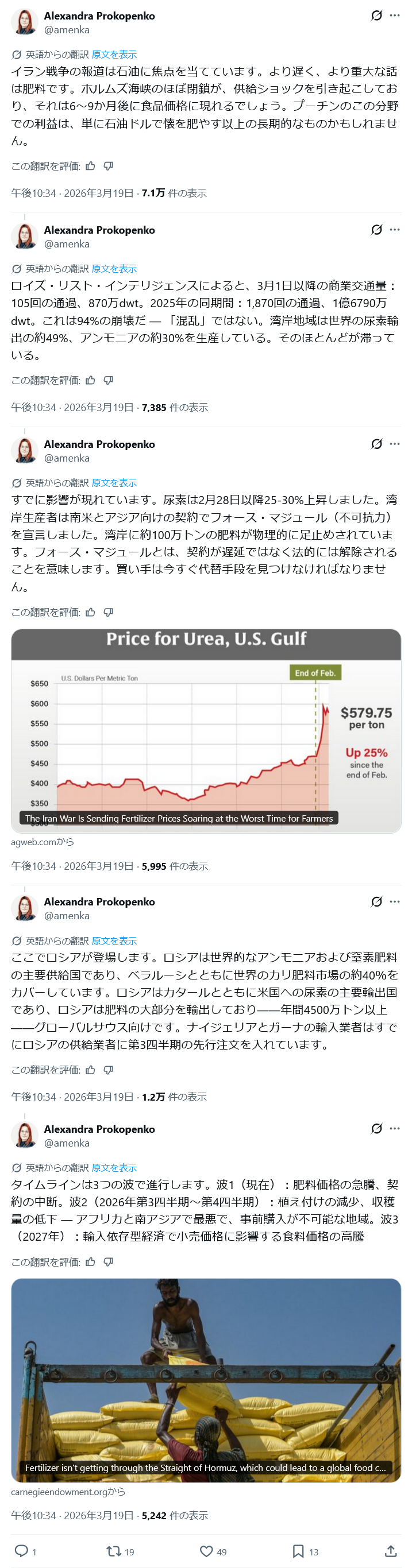Click the reply icon at thread bottom
The width and height of the screenshot is (412, 1568).
21,1550
